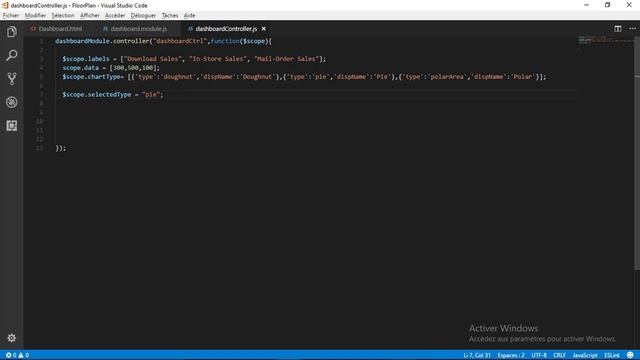Viewport: 640px width, 360px height.
Task: Click the feedback smiley in status bar
Action: (x=630, y=355)
